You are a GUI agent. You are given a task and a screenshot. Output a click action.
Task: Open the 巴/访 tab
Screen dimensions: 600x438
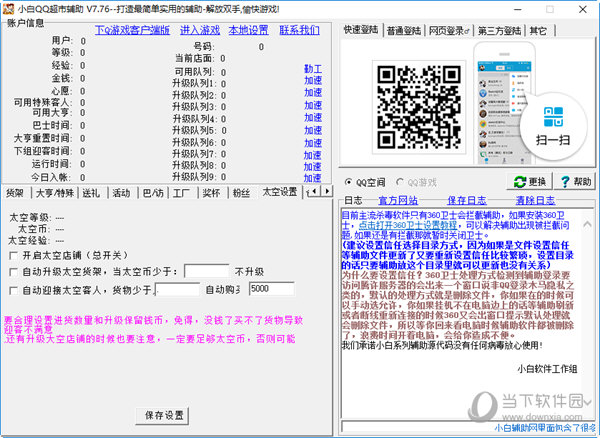coord(153,193)
